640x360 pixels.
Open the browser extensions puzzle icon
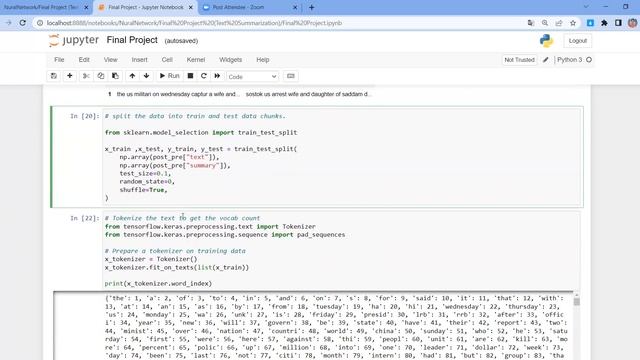point(604,23)
